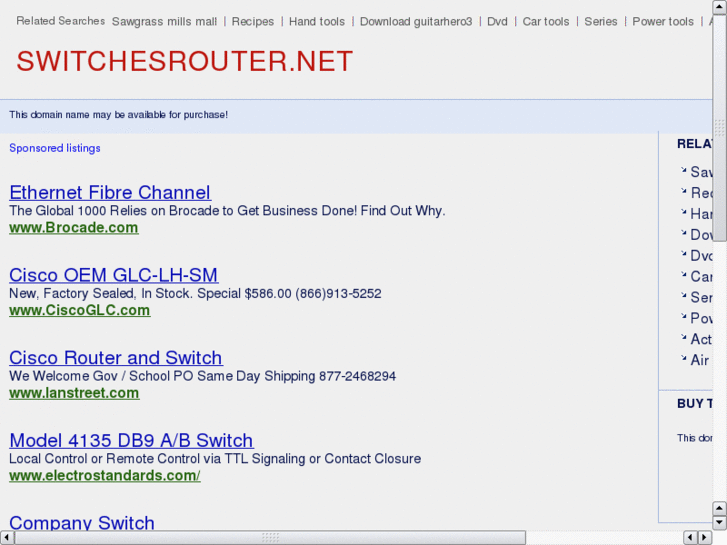
Task: Select Series in related searches bar
Action: click(x=600, y=22)
